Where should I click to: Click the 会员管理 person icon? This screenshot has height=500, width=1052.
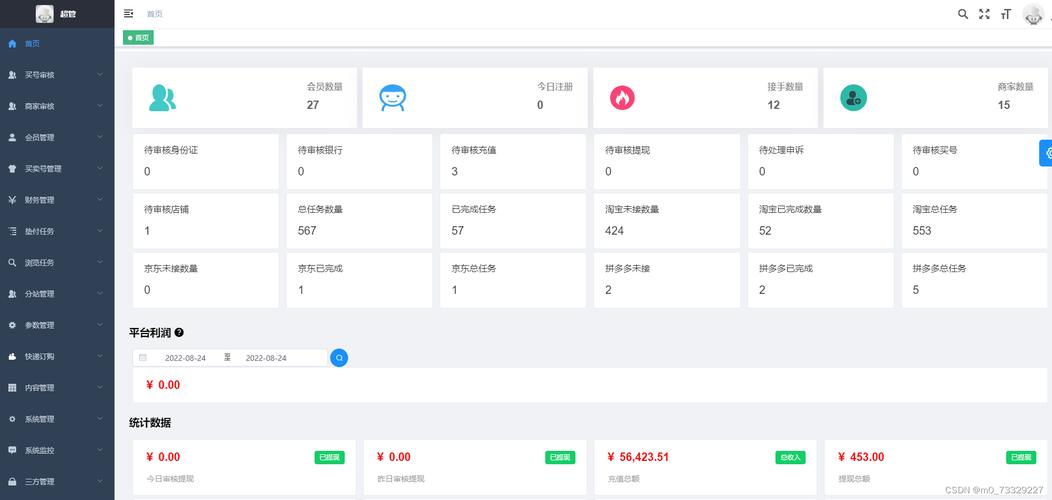point(12,138)
